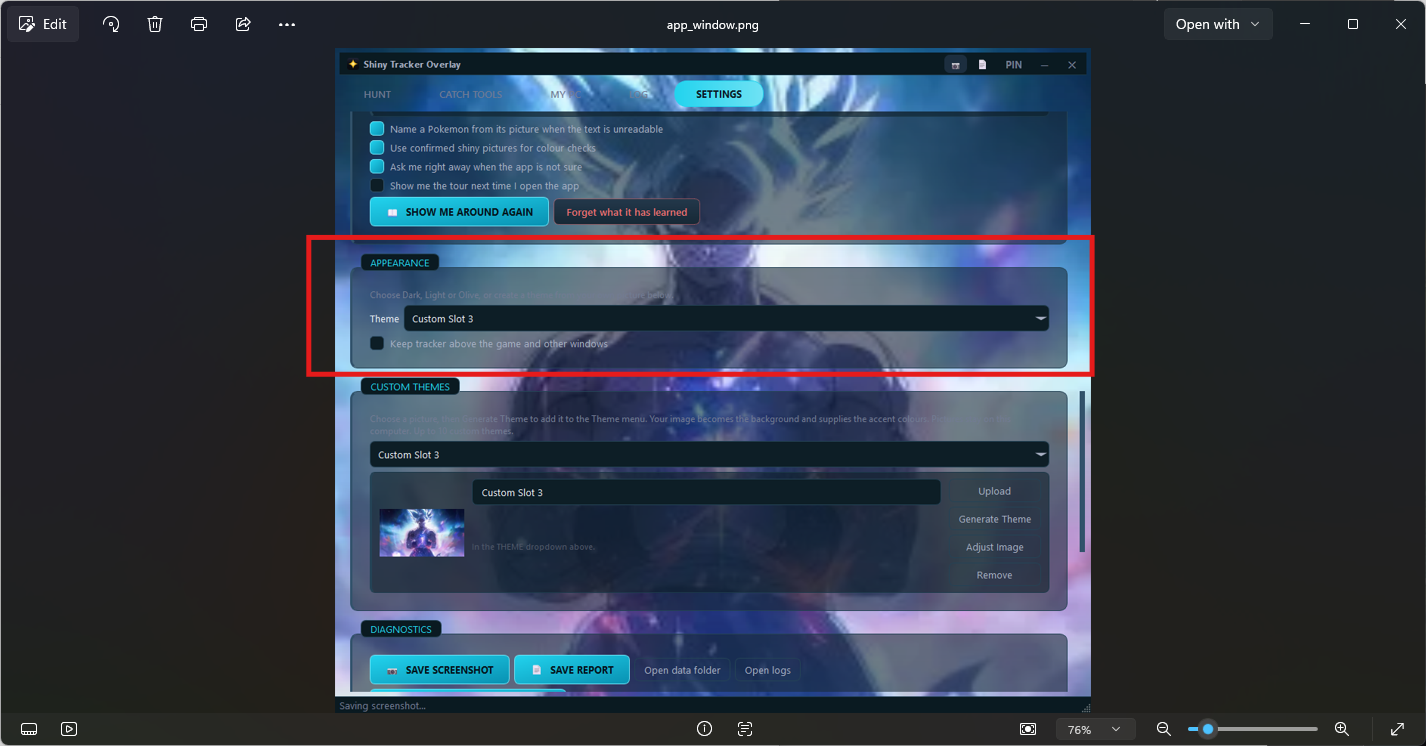The height and width of the screenshot is (746, 1426).
Task: Check 'Keep tracker above the game' box
Action: point(377,343)
